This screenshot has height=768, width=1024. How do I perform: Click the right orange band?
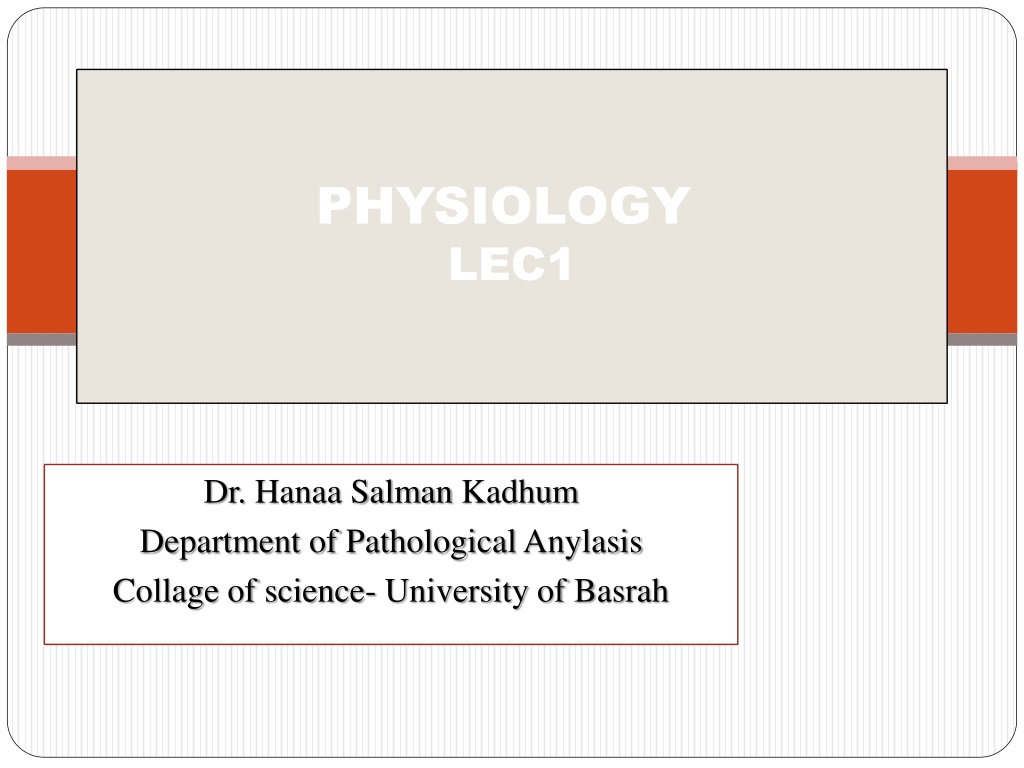[982, 251]
